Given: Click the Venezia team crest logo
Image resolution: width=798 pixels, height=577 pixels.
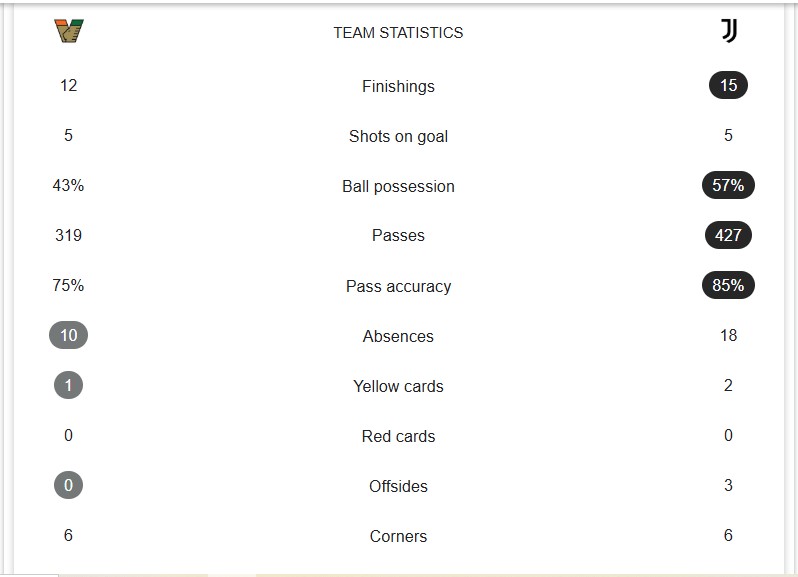Looking at the screenshot, I should (69, 31).
